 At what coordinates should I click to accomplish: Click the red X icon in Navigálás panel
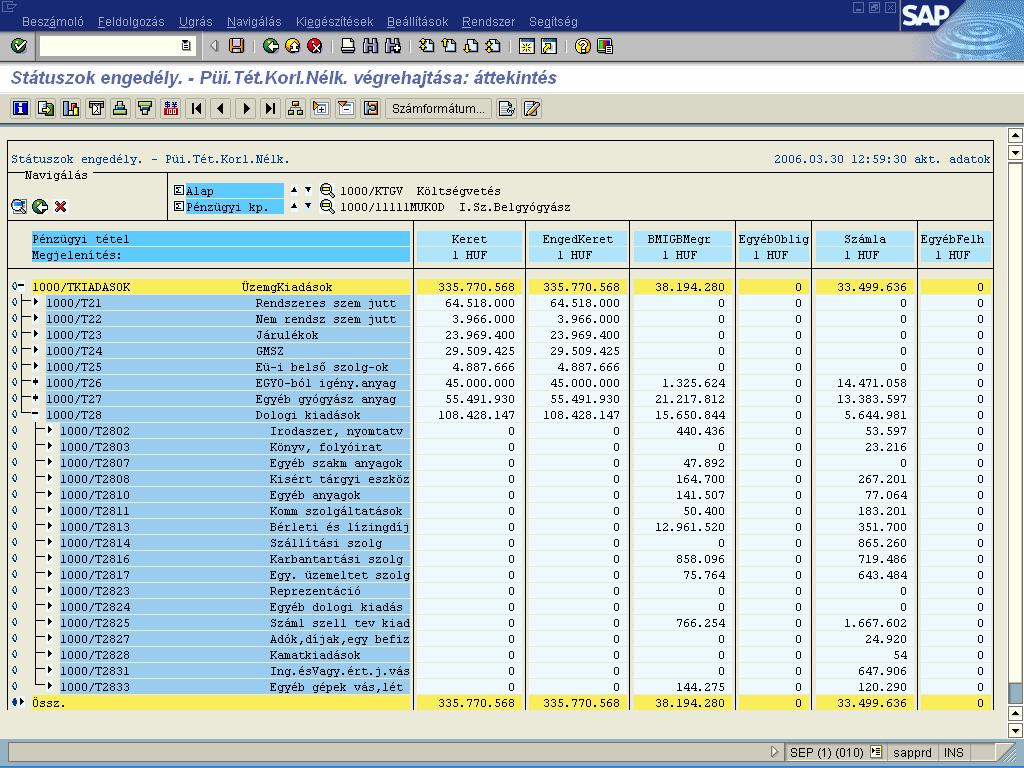[x=61, y=207]
